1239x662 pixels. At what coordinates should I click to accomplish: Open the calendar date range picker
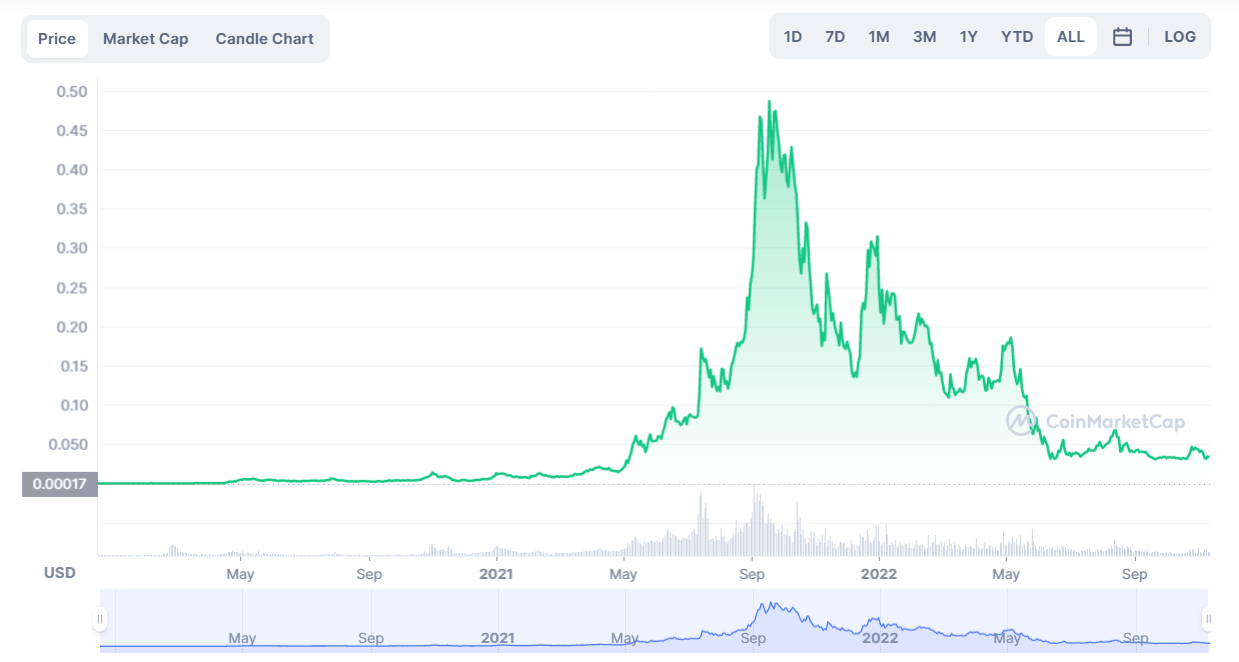[x=1122, y=37]
